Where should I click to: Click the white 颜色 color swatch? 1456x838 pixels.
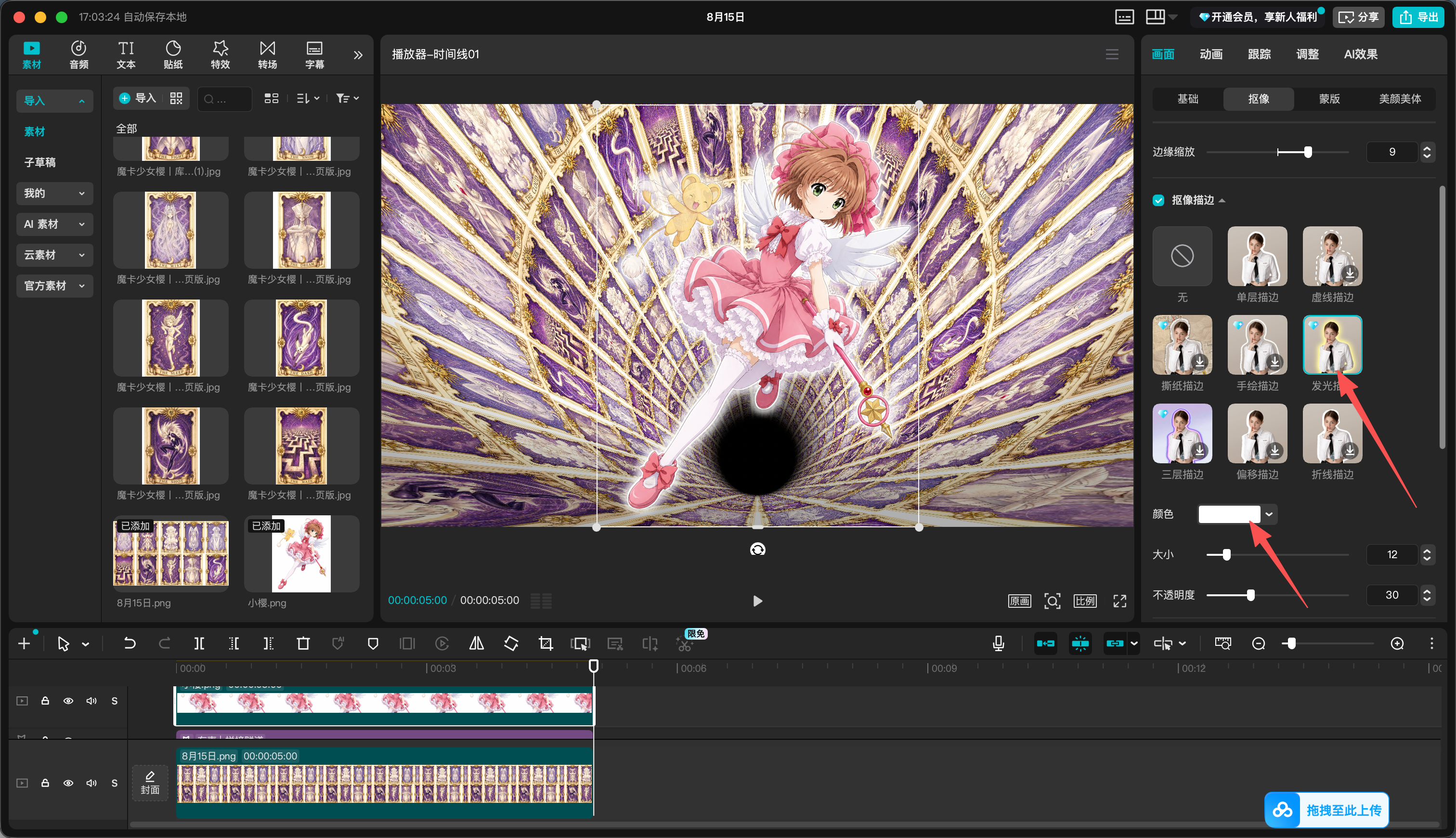click(x=1229, y=514)
